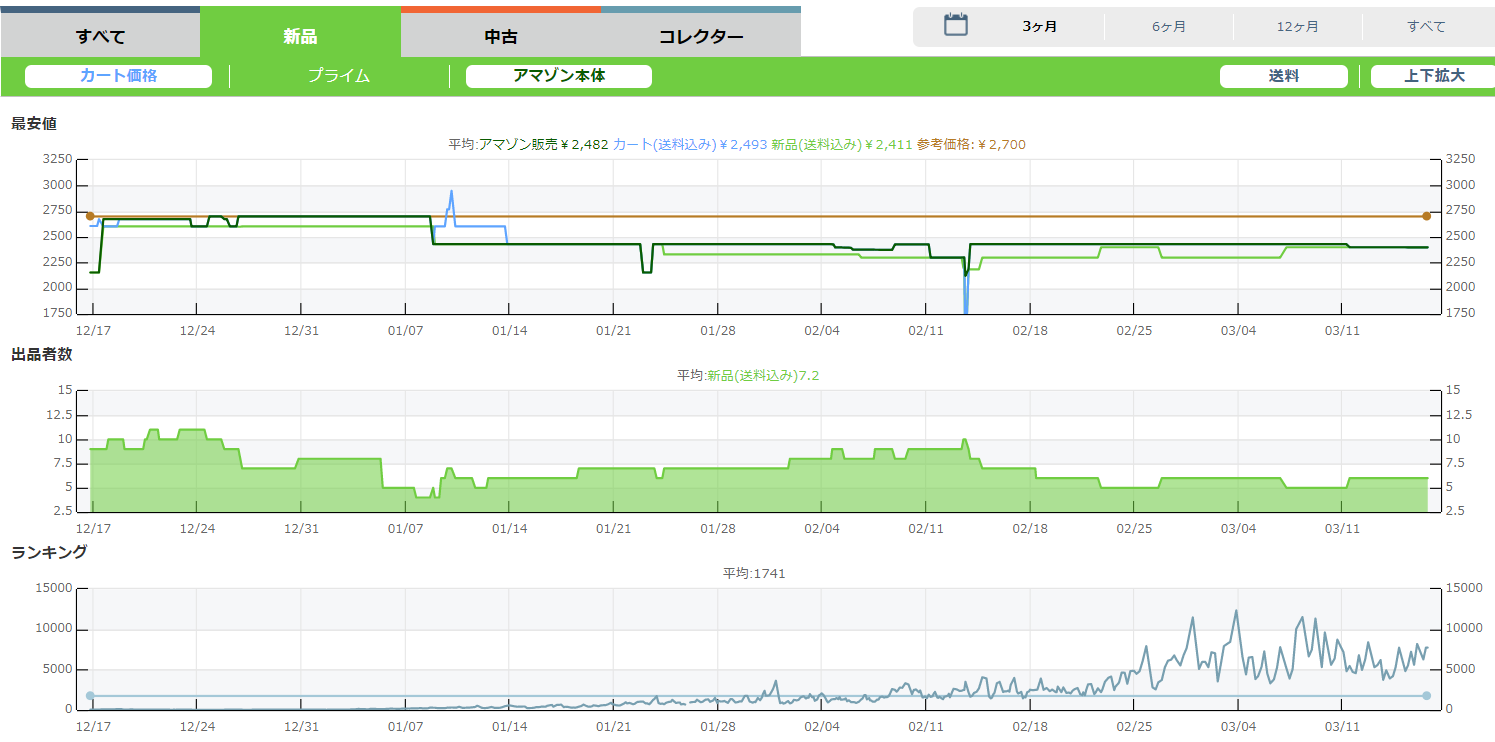
Task: Toggle the アマゾン本体 series filter
Action: tap(559, 76)
